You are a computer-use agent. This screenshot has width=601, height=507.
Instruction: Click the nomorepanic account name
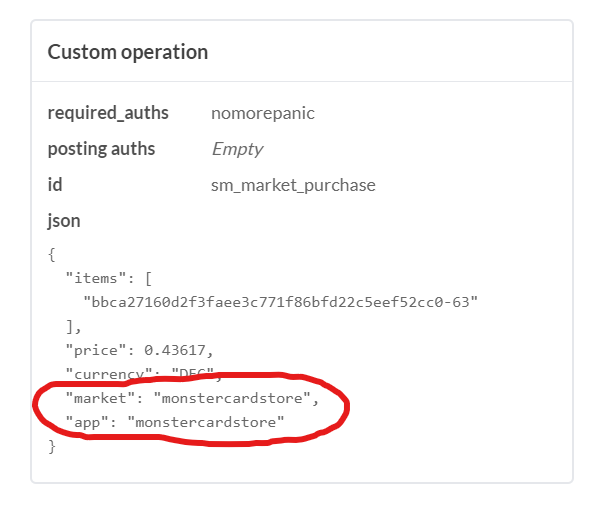[263, 113]
